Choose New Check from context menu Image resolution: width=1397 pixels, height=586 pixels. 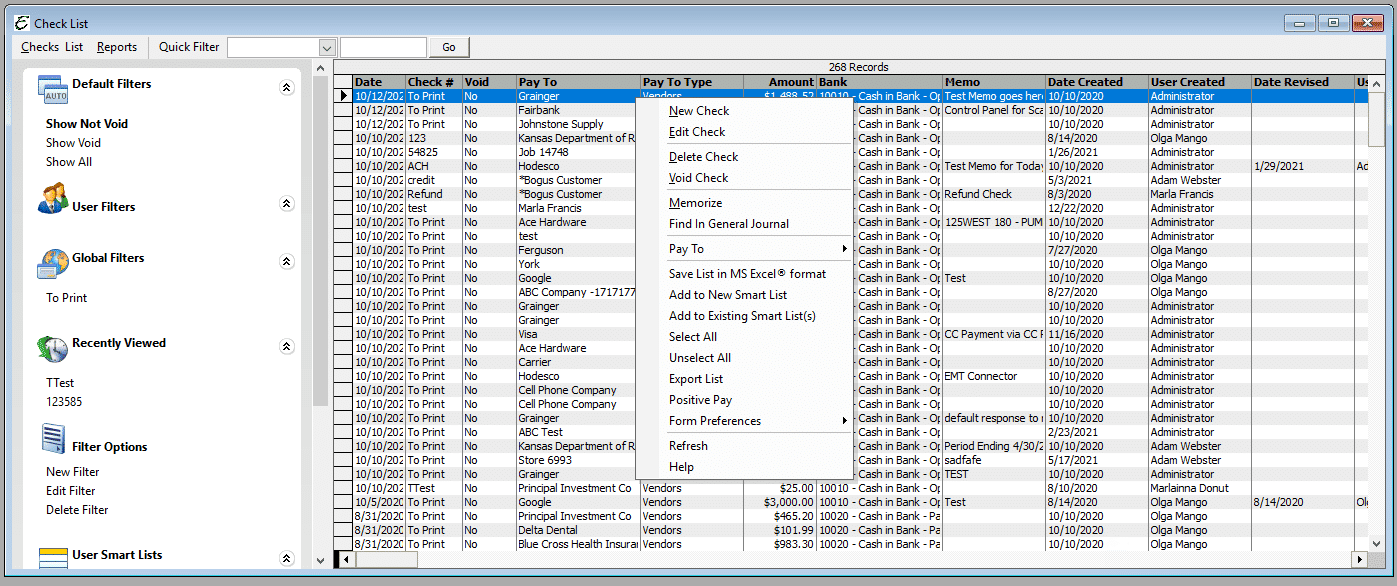point(699,111)
